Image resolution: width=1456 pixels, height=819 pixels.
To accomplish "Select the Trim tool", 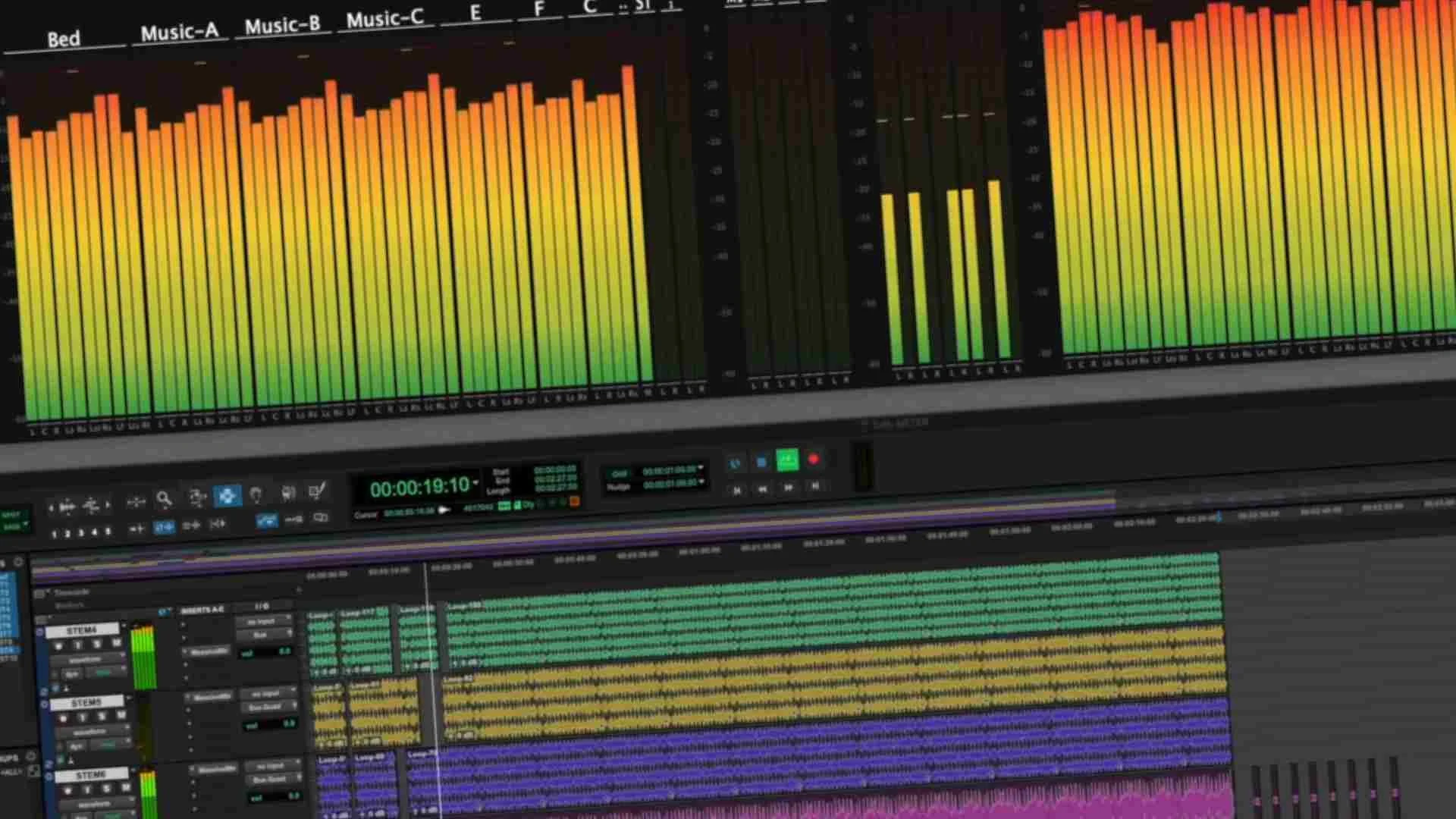I will click(197, 497).
